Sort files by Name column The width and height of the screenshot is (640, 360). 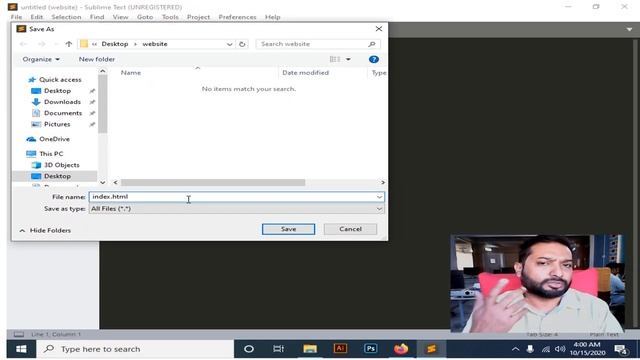pos(131,73)
